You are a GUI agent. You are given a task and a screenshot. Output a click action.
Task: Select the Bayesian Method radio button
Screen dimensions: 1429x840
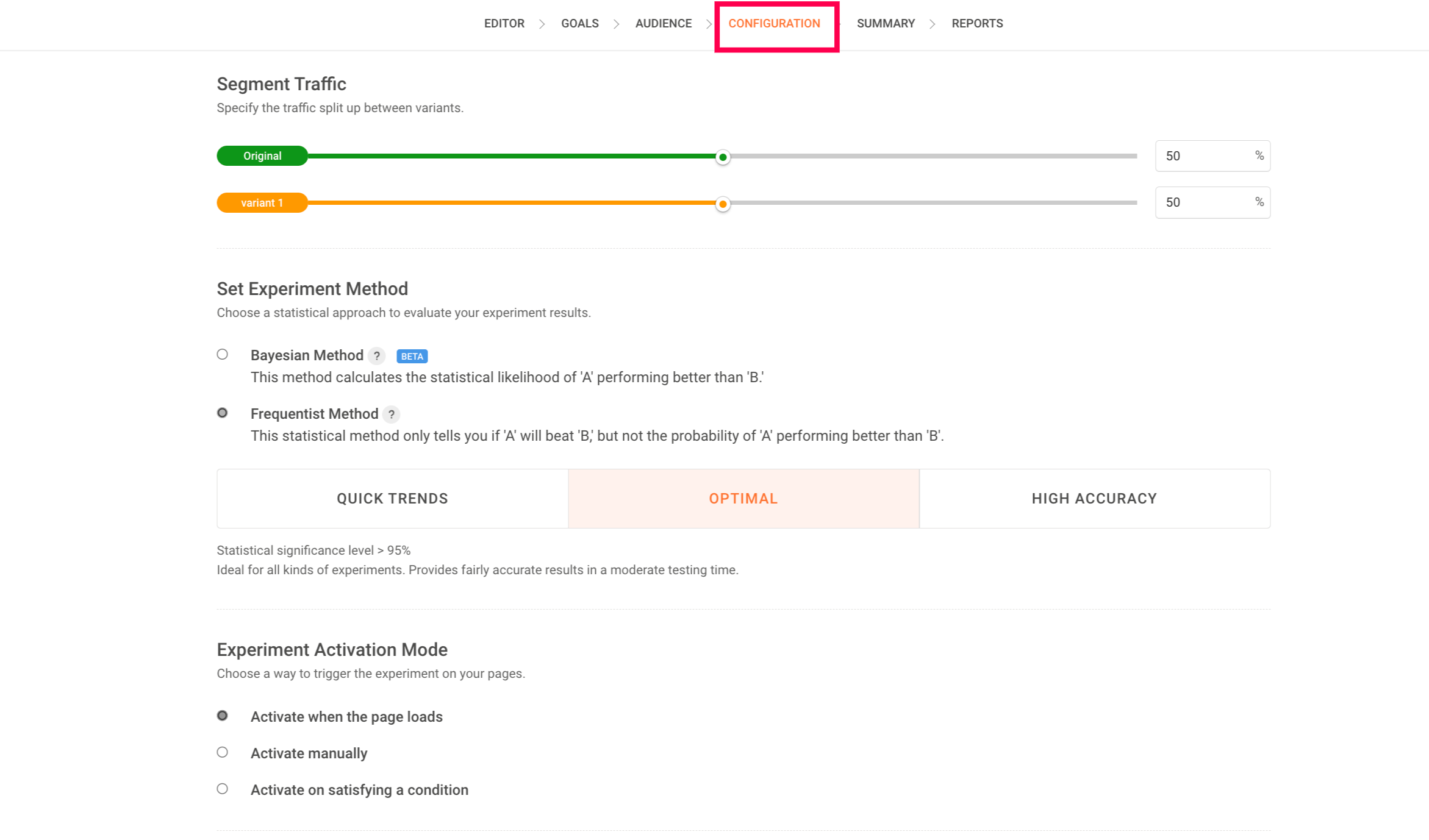pos(223,355)
